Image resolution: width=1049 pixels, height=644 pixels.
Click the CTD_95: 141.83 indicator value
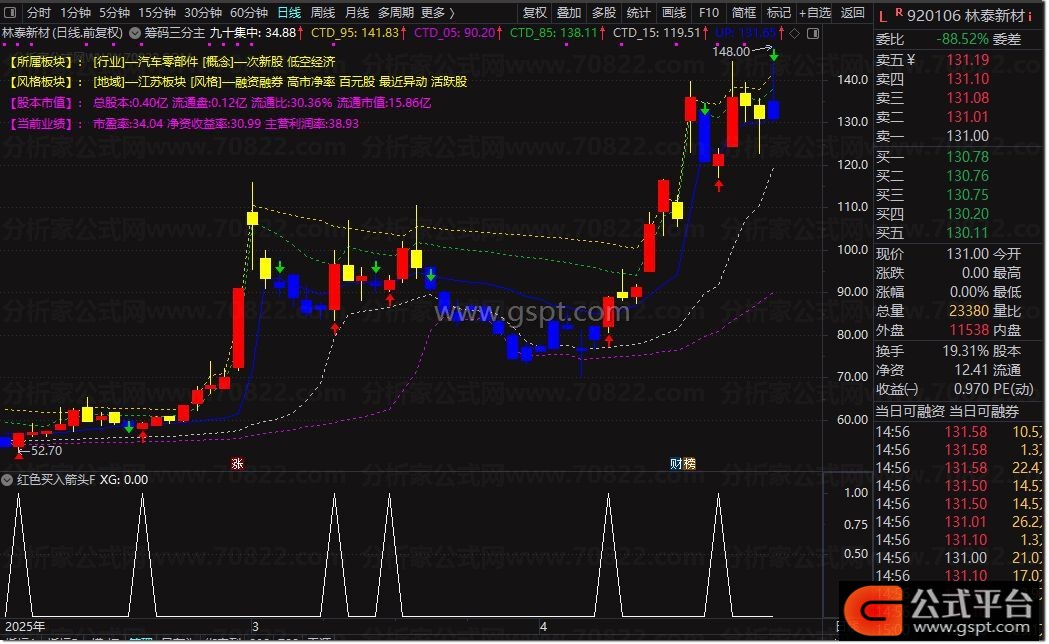click(x=355, y=33)
